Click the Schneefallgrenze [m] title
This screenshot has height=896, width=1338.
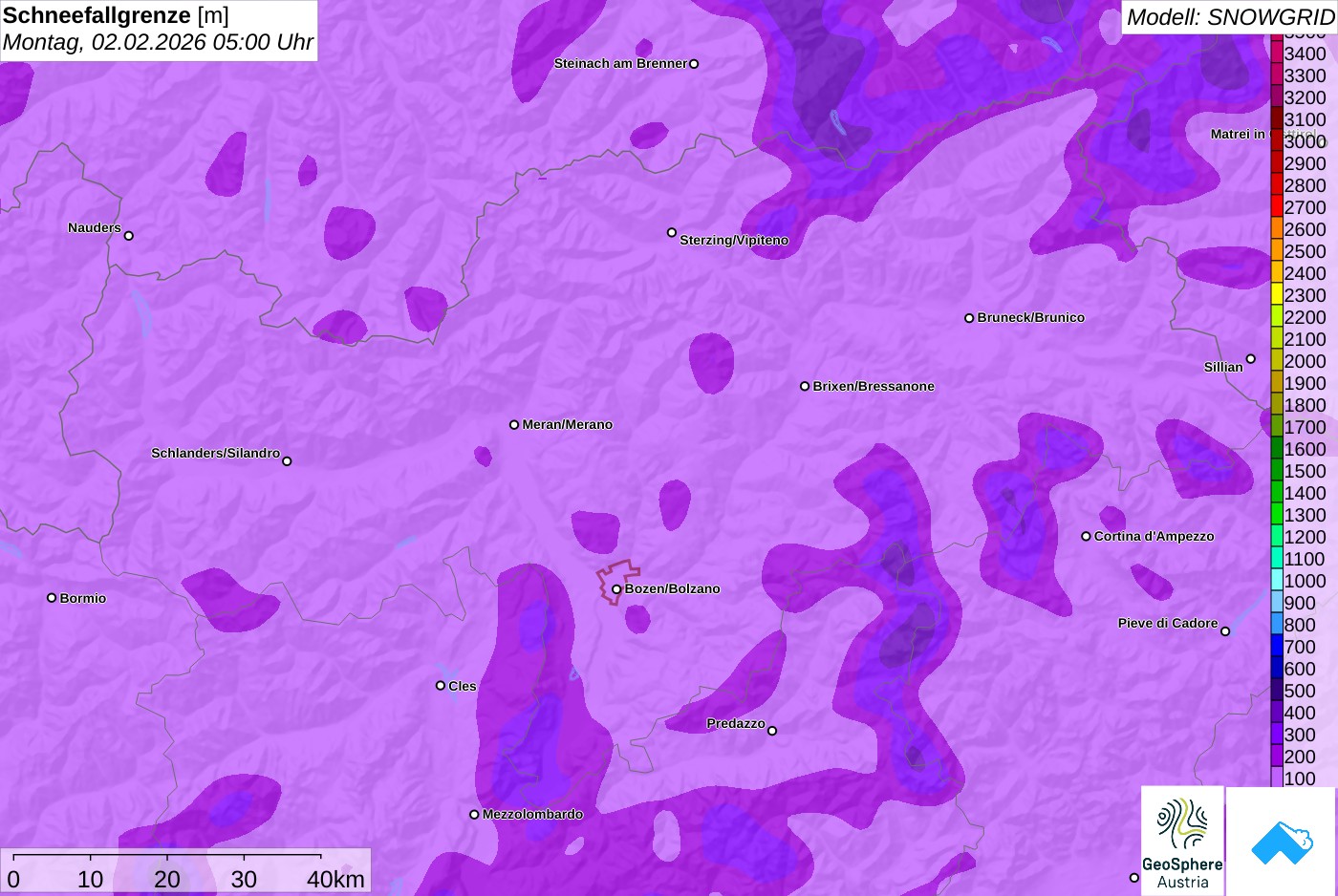116,15
